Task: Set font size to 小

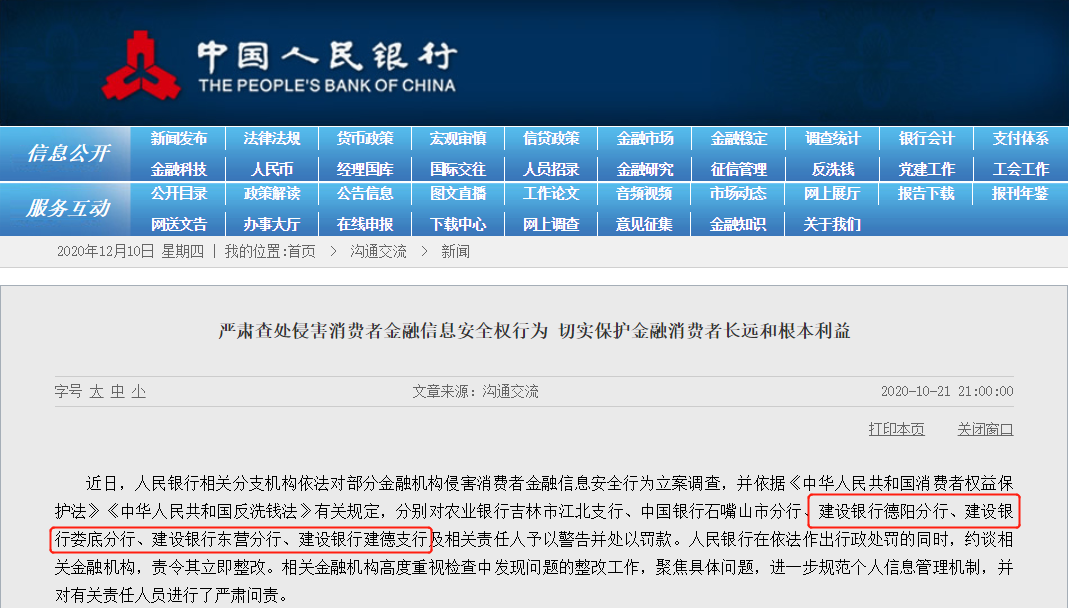Action: [139, 392]
